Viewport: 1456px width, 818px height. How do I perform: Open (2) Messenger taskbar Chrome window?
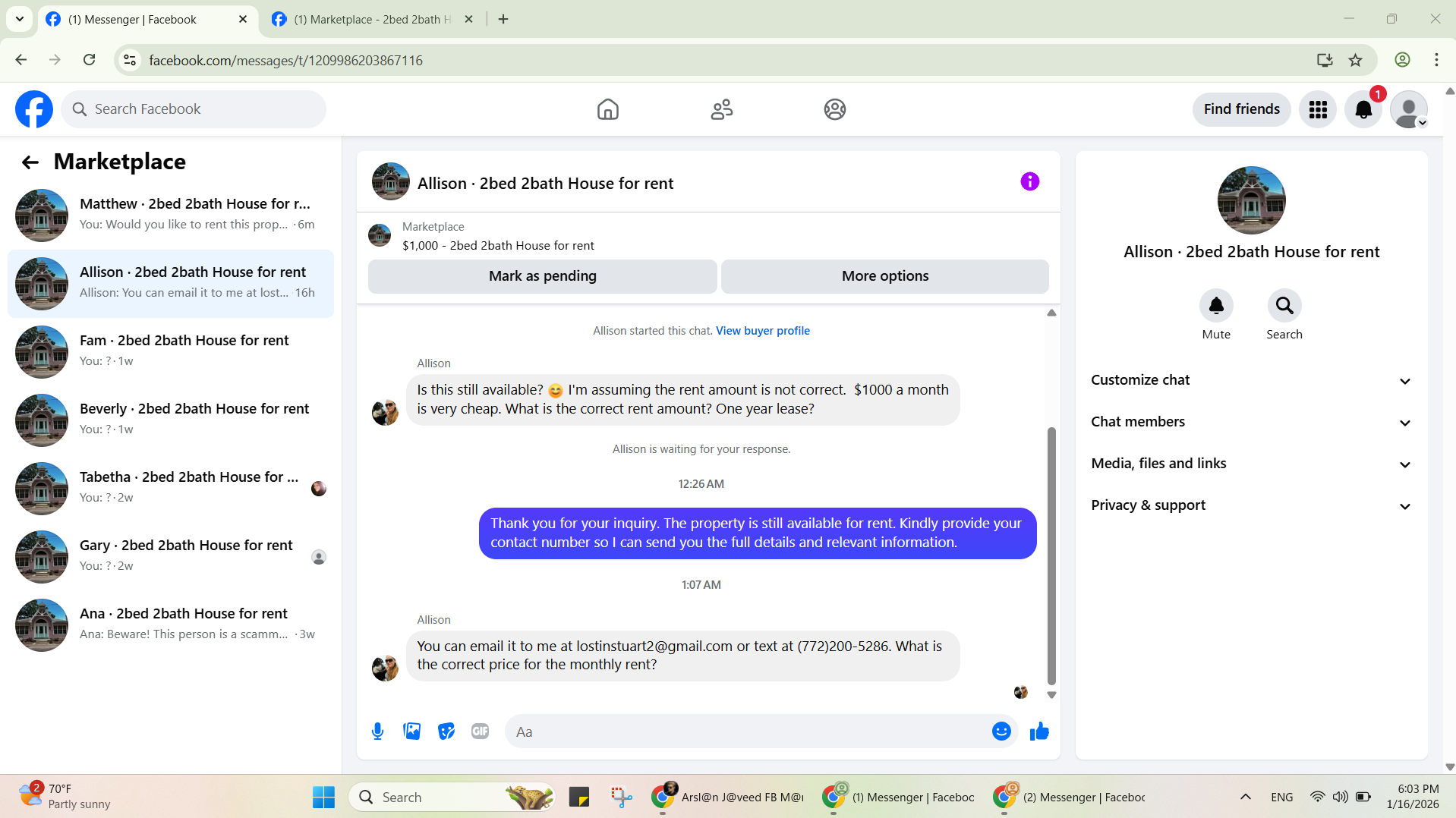click(x=1069, y=797)
